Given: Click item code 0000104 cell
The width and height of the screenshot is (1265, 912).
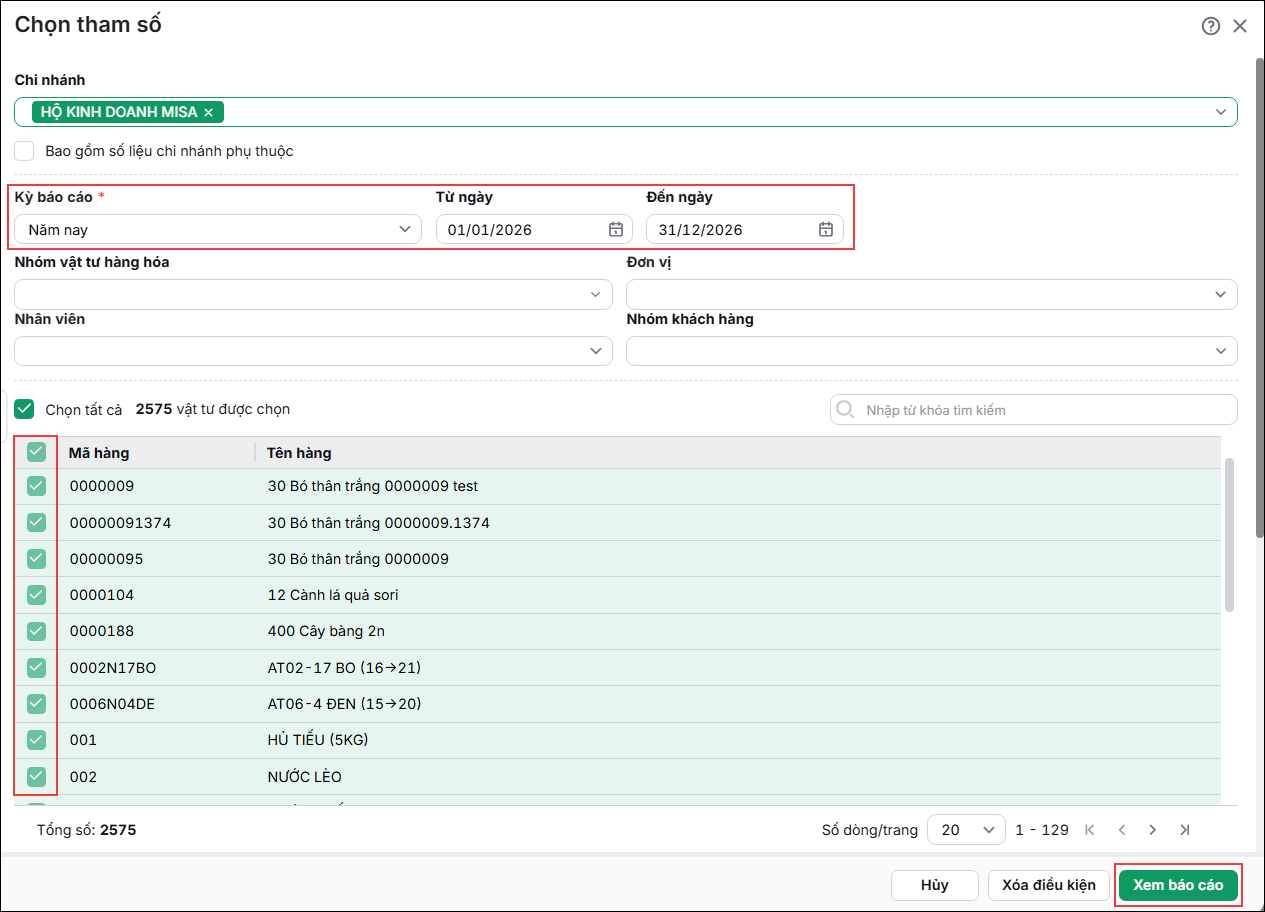Looking at the screenshot, I should coord(101,595).
